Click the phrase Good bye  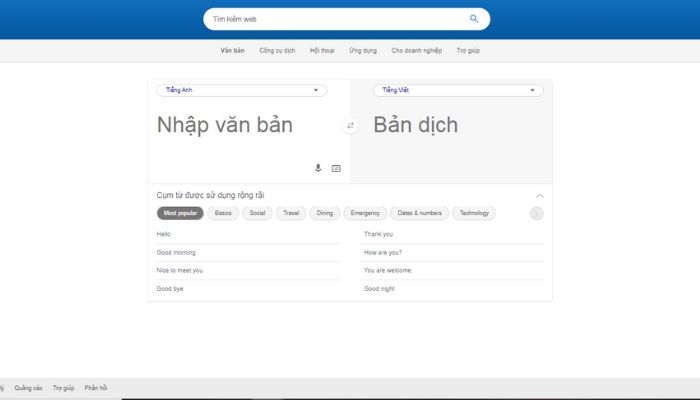[170, 289]
